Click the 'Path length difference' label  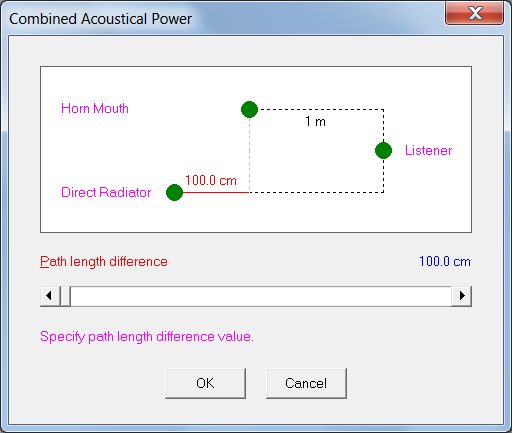[x=104, y=262]
